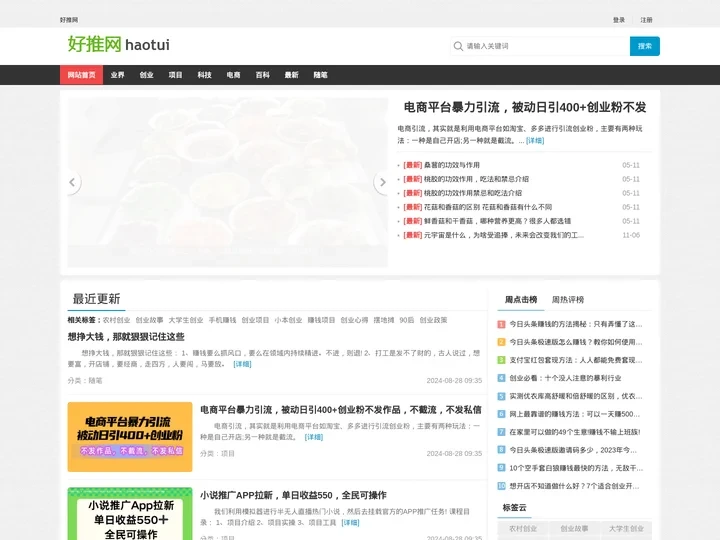Open the 业界 navigation item
Screen dimensions: 720x540
(118, 75)
